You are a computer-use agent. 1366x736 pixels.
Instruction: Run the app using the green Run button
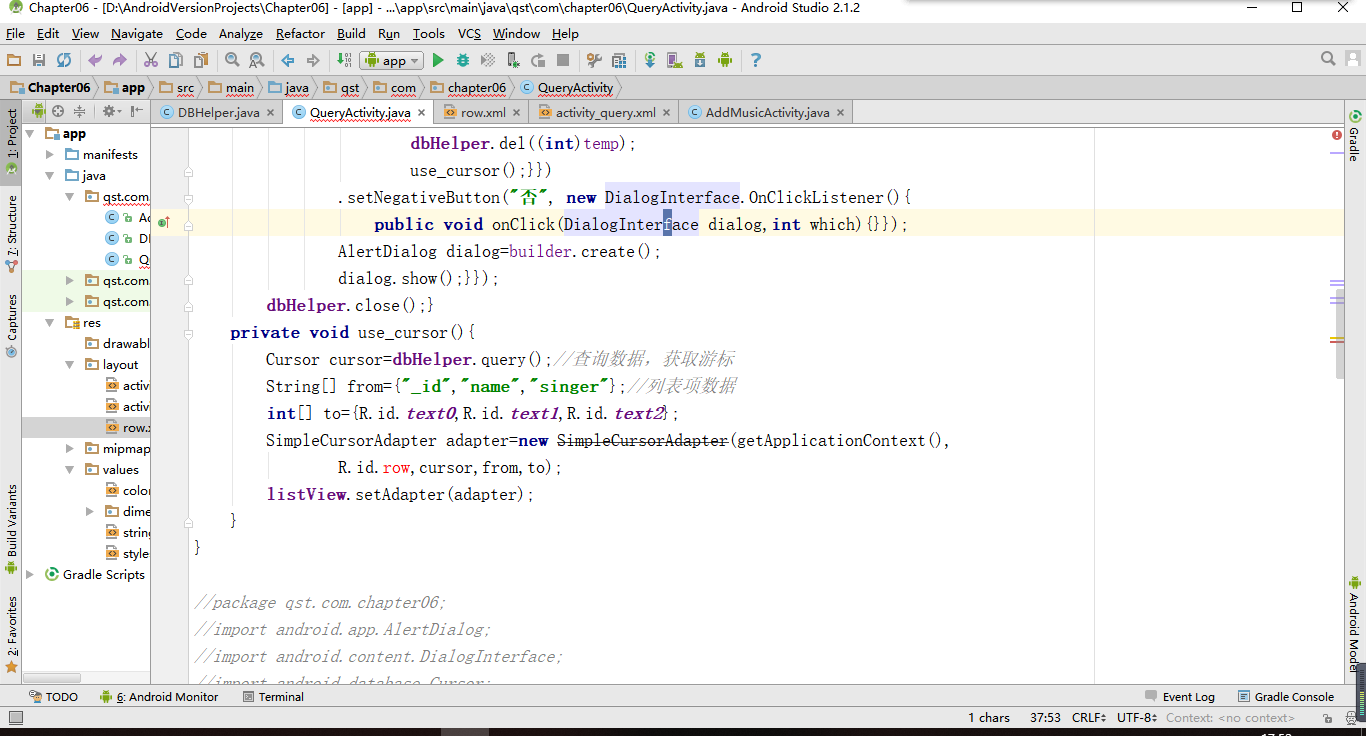pos(437,59)
